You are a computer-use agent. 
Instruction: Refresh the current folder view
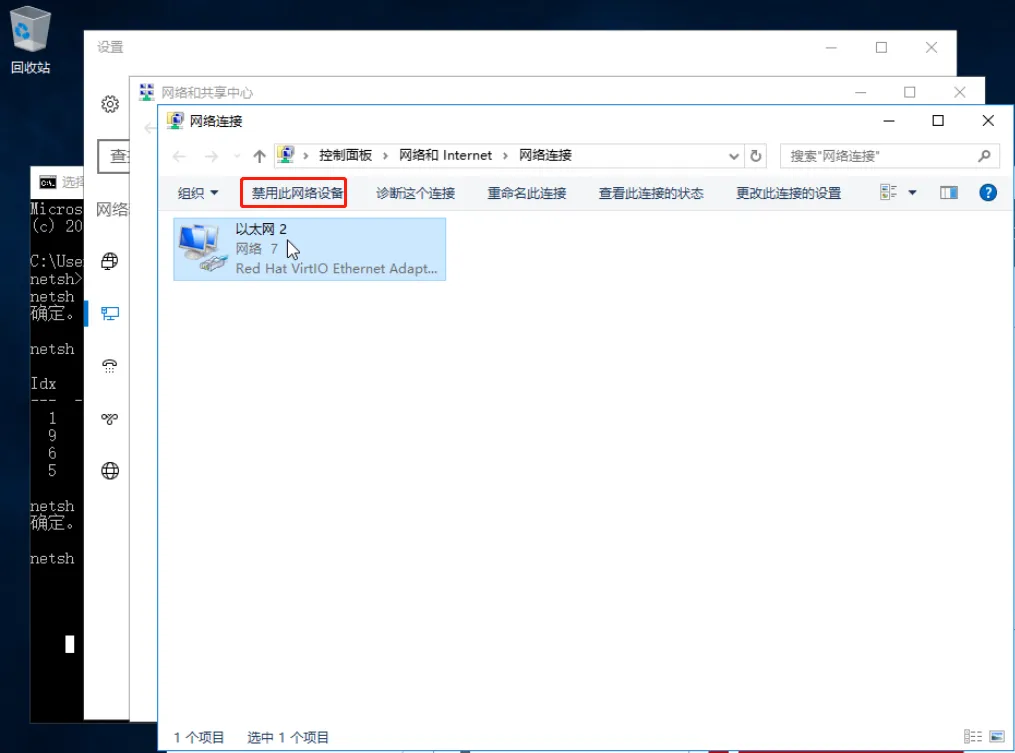(x=757, y=155)
